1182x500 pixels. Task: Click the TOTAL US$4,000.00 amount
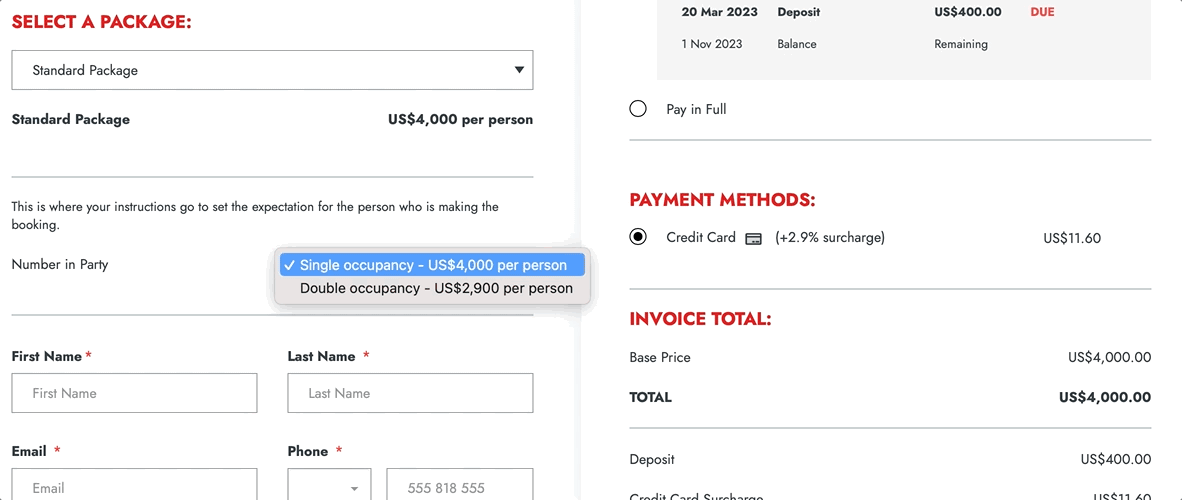(x=1105, y=397)
